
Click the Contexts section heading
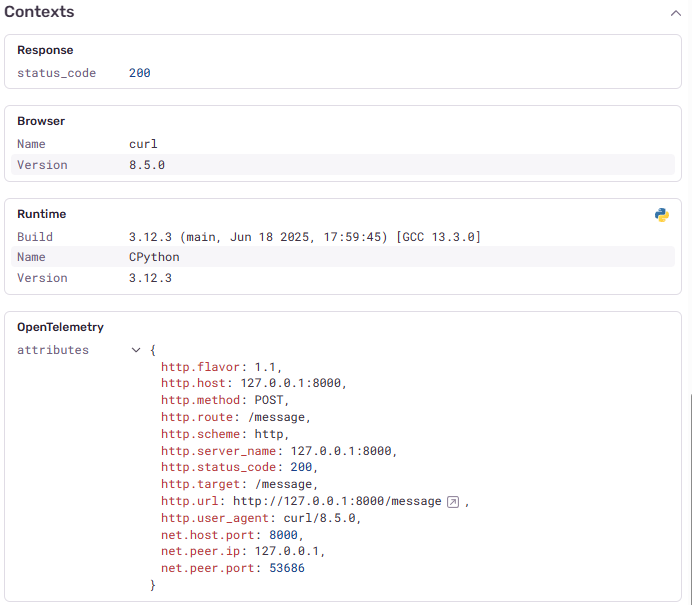39,12
